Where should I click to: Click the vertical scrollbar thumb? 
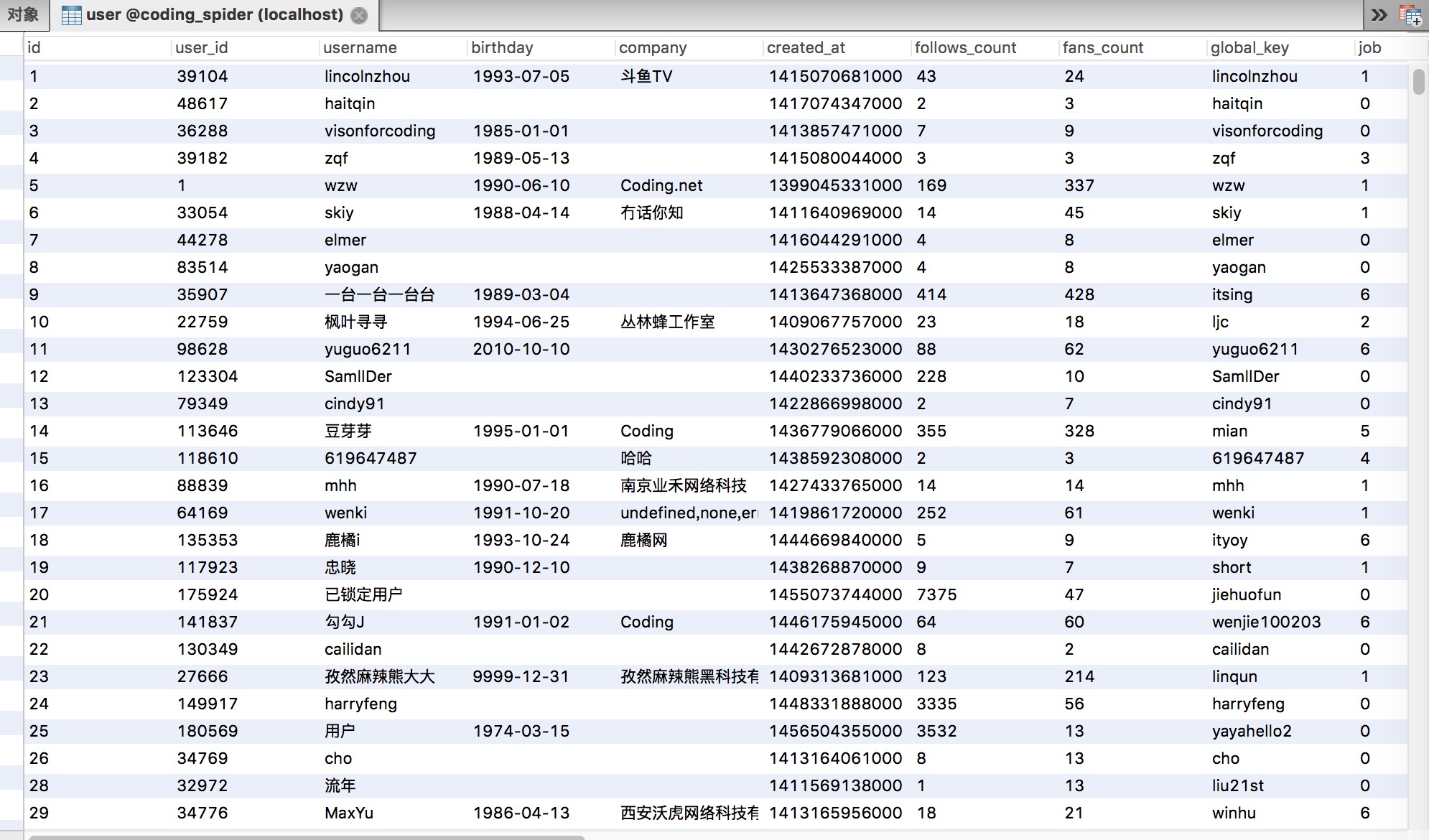[x=1418, y=81]
